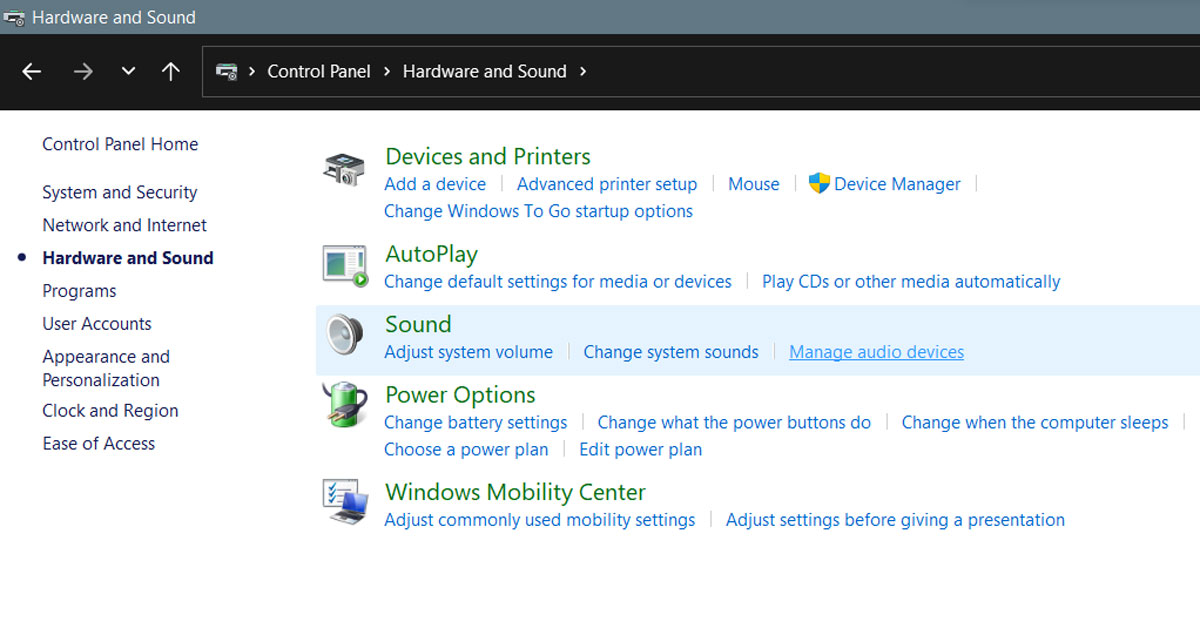Expand chevron after Hardware and Sound breadcrumb
Viewport: 1200px width, 628px height.
click(x=583, y=72)
